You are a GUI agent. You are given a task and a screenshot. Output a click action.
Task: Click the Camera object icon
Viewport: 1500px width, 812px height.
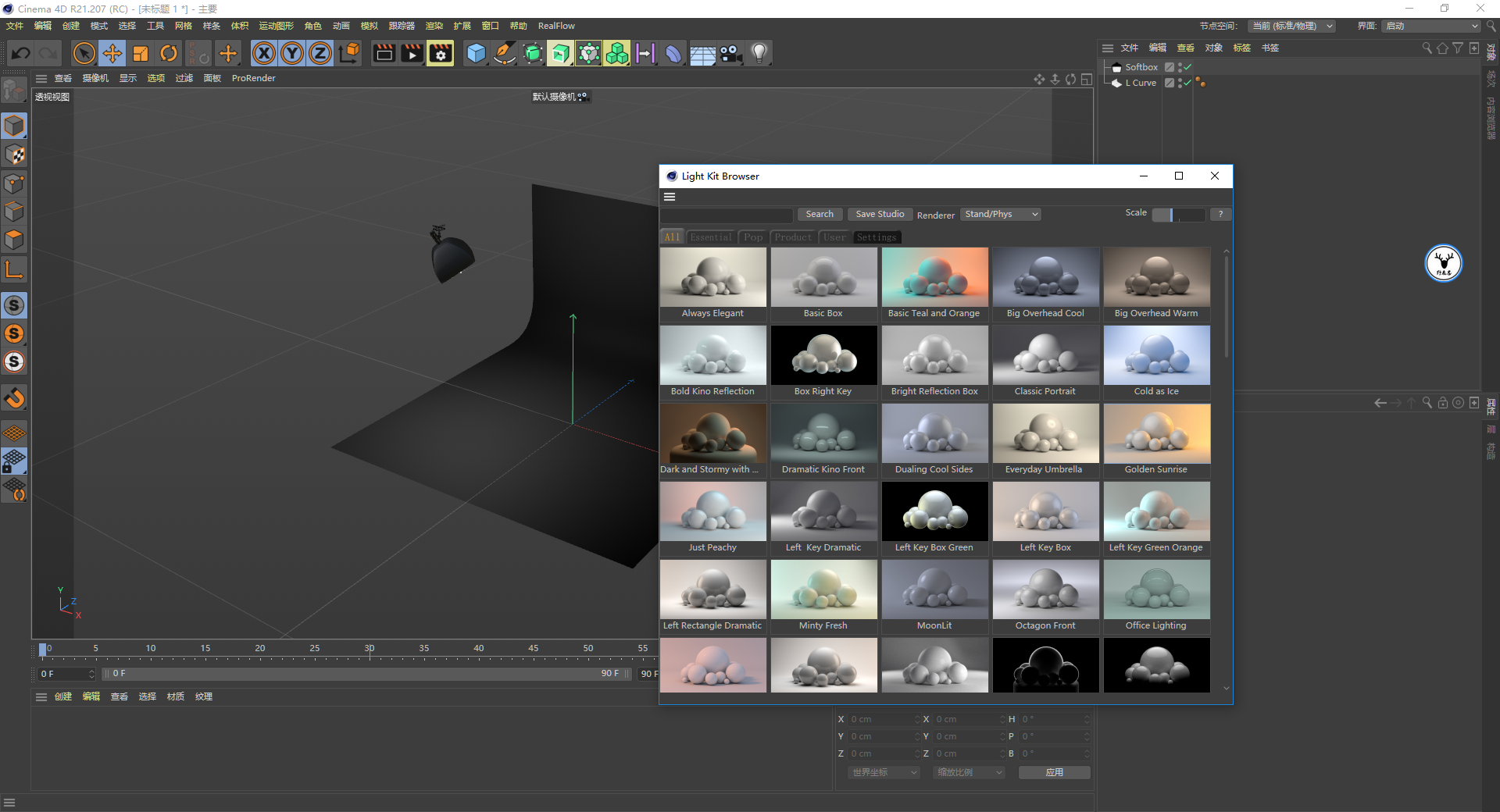click(730, 53)
